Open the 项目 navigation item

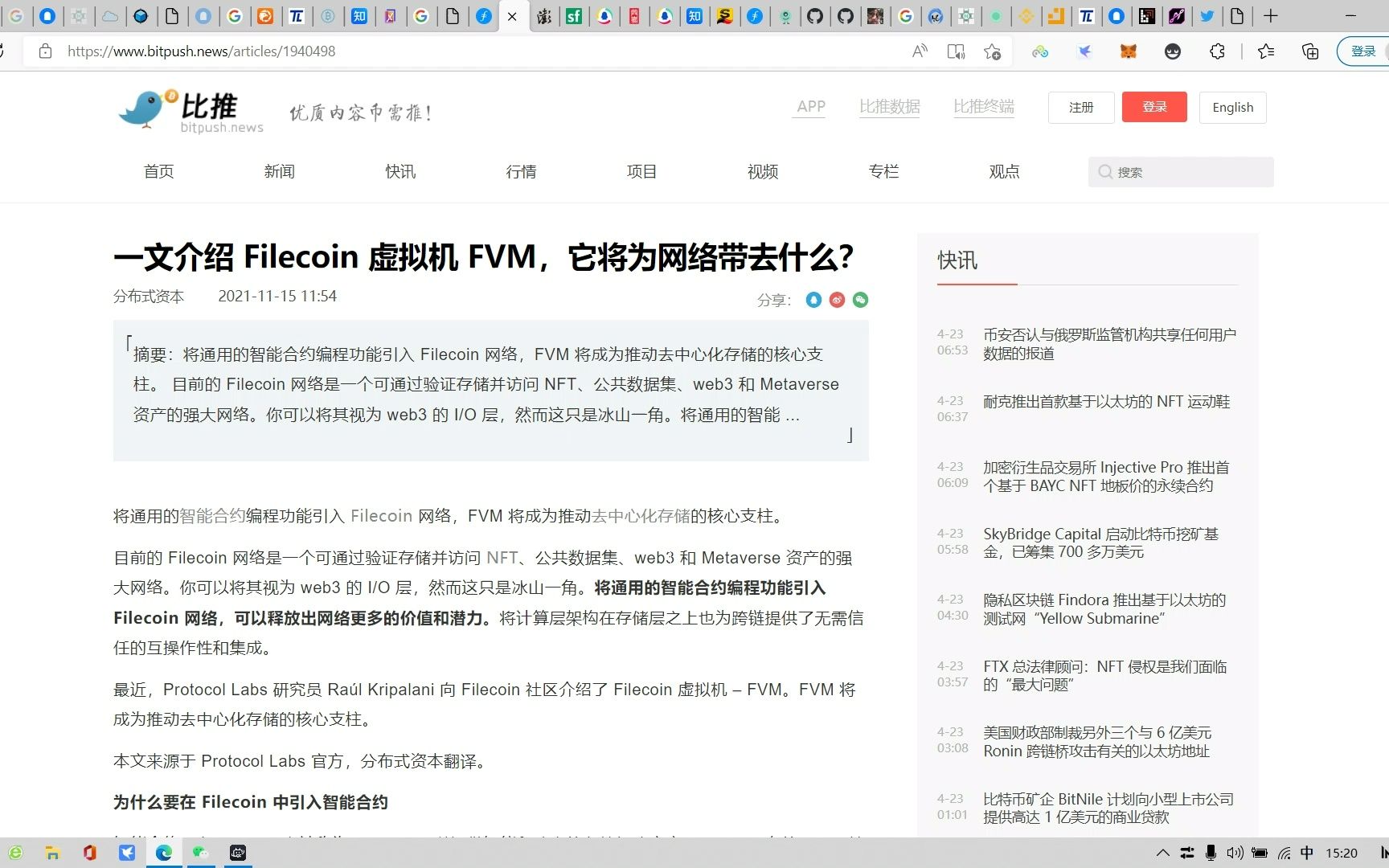coord(641,171)
